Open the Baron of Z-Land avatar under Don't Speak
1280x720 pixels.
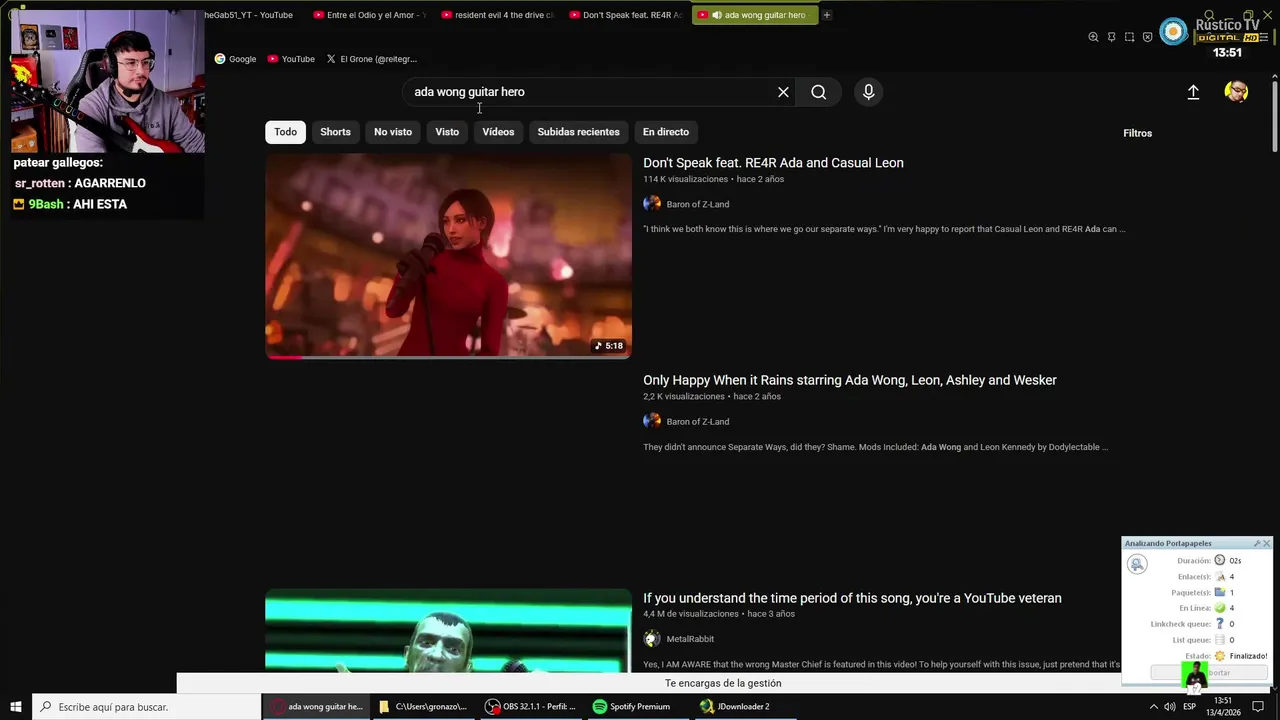652,204
